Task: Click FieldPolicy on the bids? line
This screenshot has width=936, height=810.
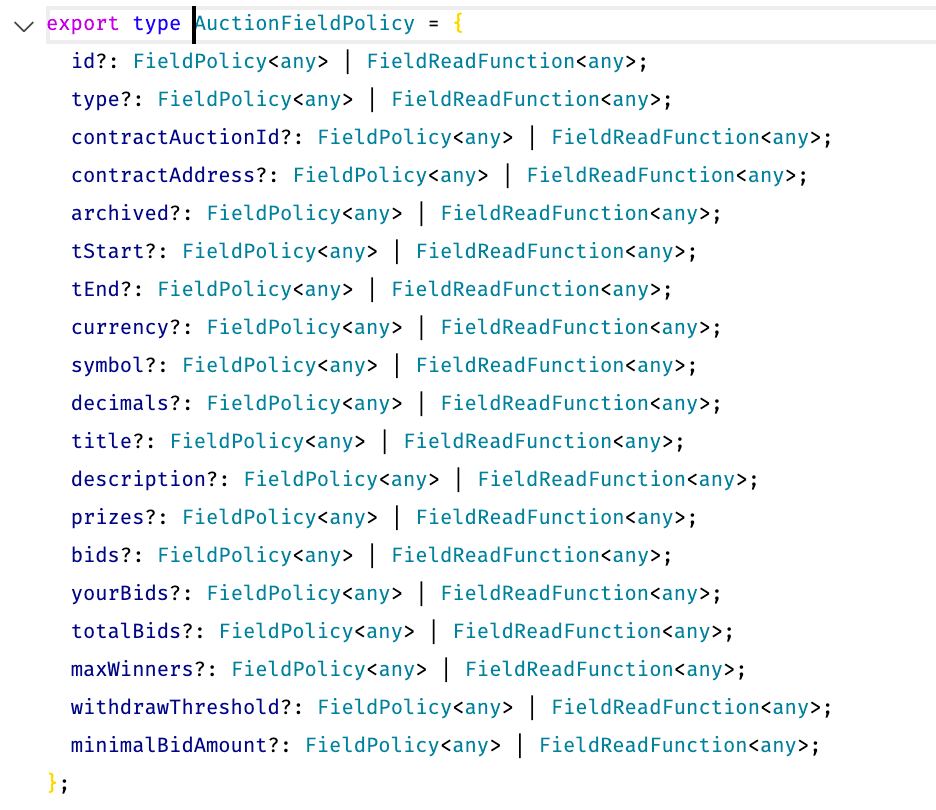Action: pyautogui.click(x=224, y=555)
